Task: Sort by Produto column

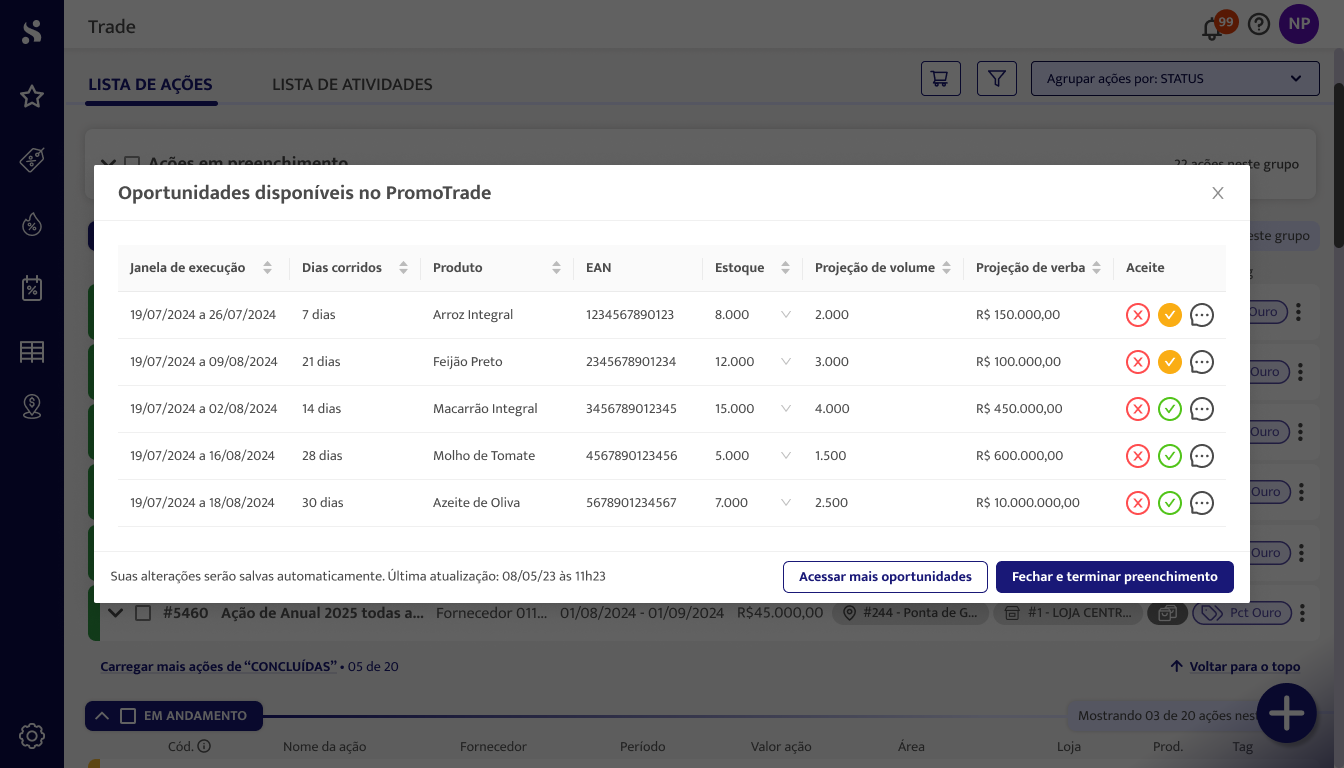Action: pos(556,268)
